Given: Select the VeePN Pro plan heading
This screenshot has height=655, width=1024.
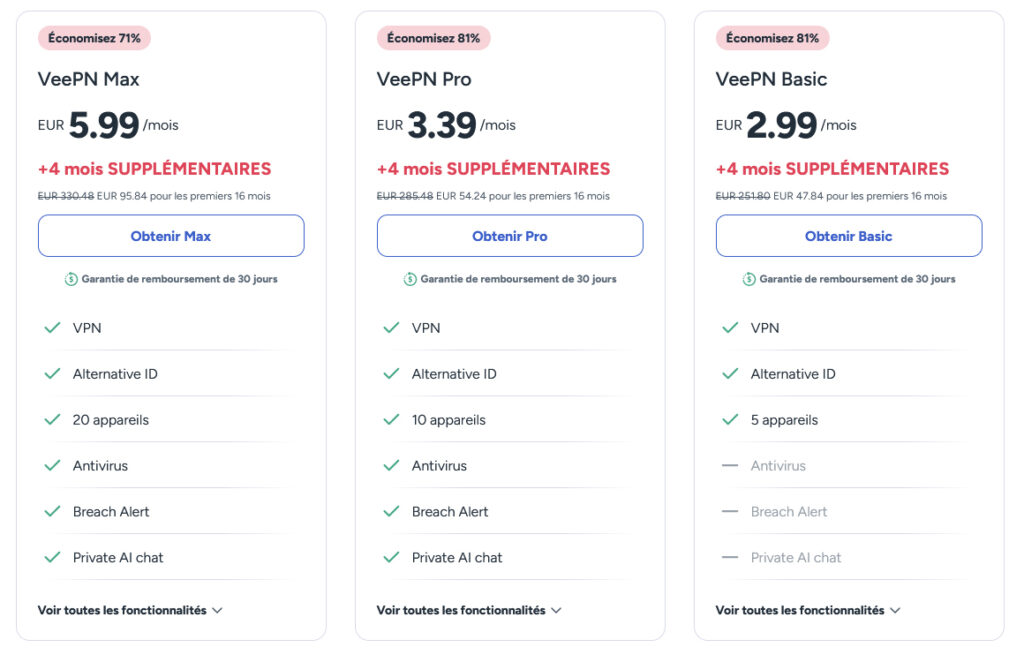Looking at the screenshot, I should [425, 79].
